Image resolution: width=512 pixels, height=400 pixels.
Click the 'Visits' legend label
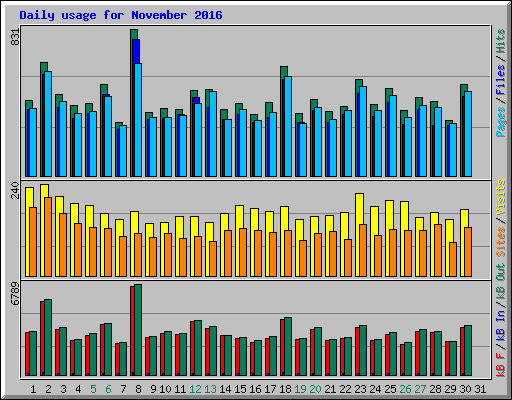(x=501, y=197)
